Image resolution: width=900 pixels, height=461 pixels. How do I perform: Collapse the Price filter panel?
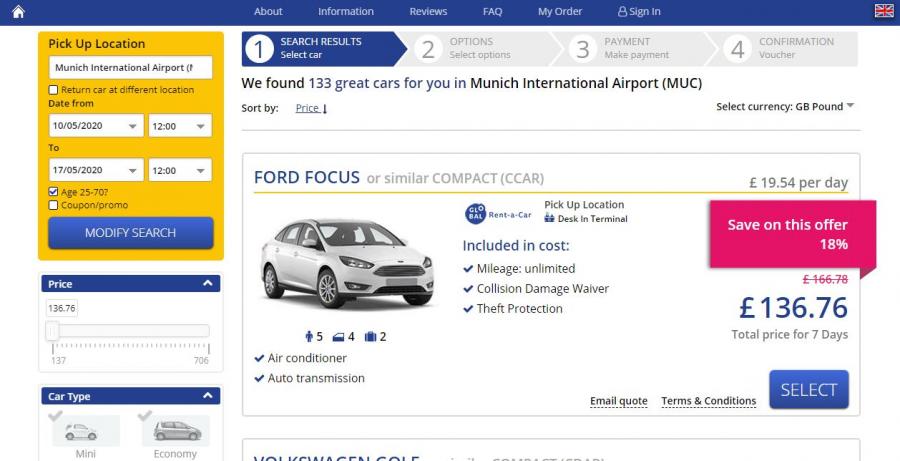(208, 284)
